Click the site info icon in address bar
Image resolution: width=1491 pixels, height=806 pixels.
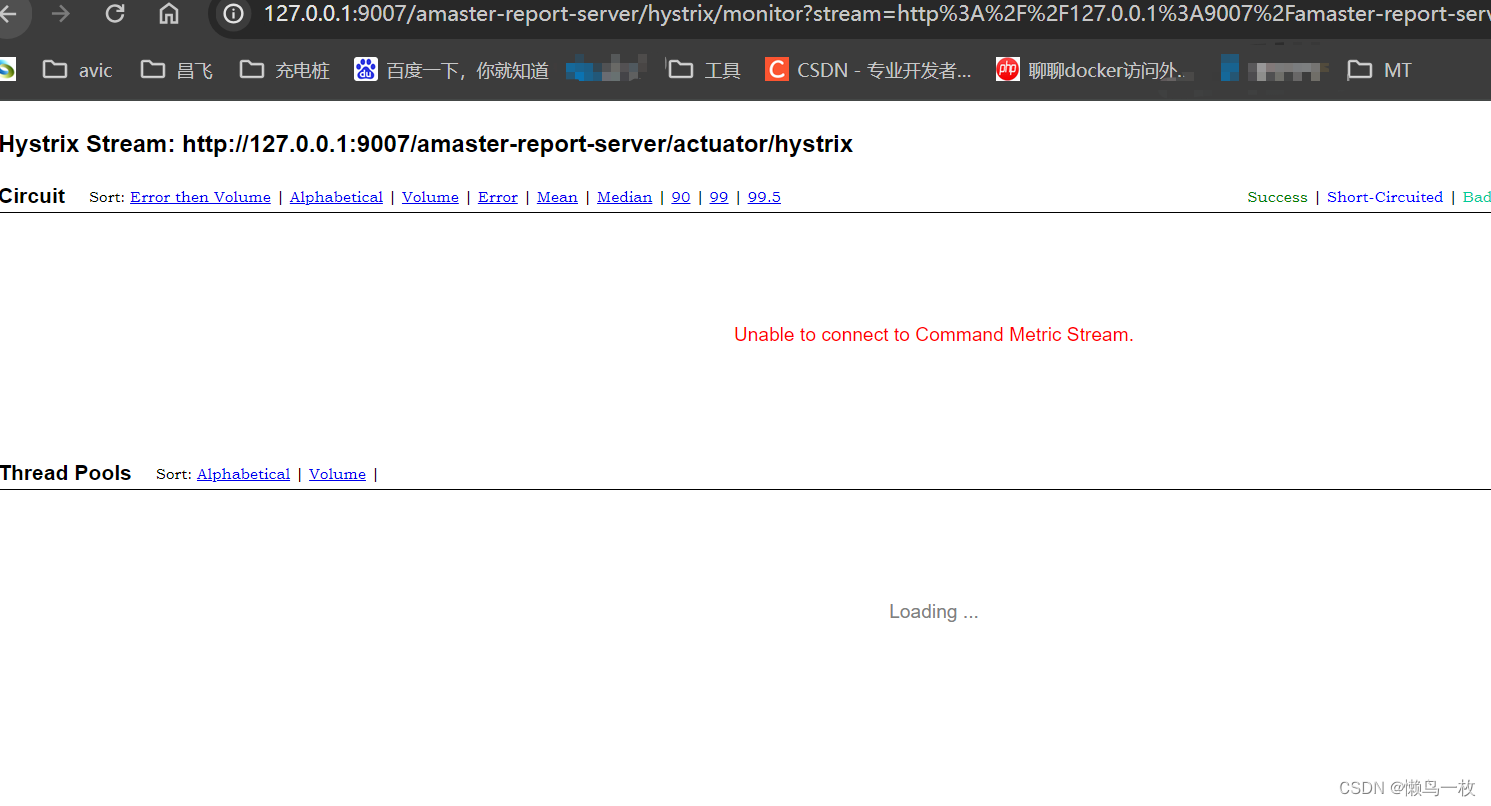coord(232,14)
